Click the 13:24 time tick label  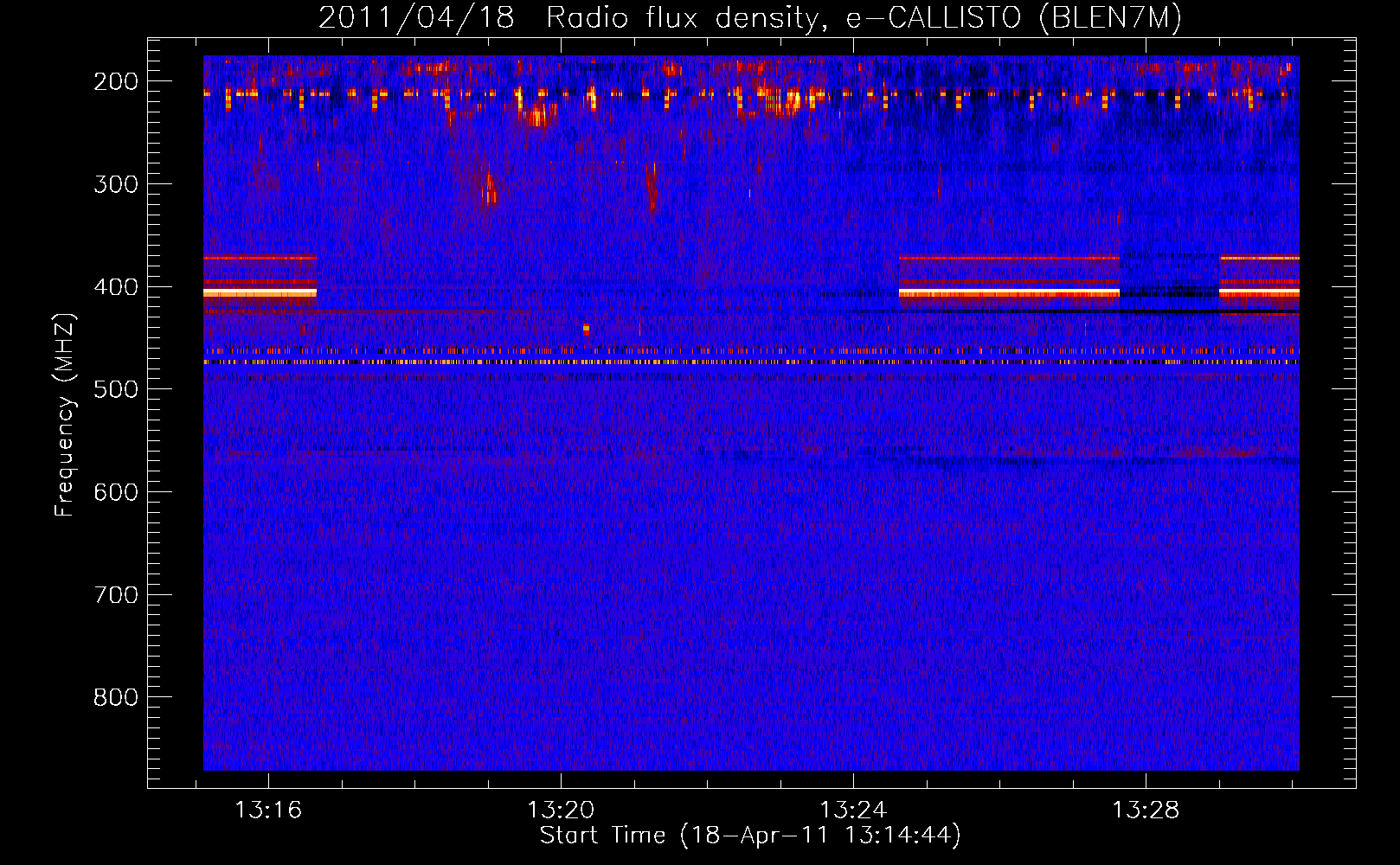coord(853,811)
